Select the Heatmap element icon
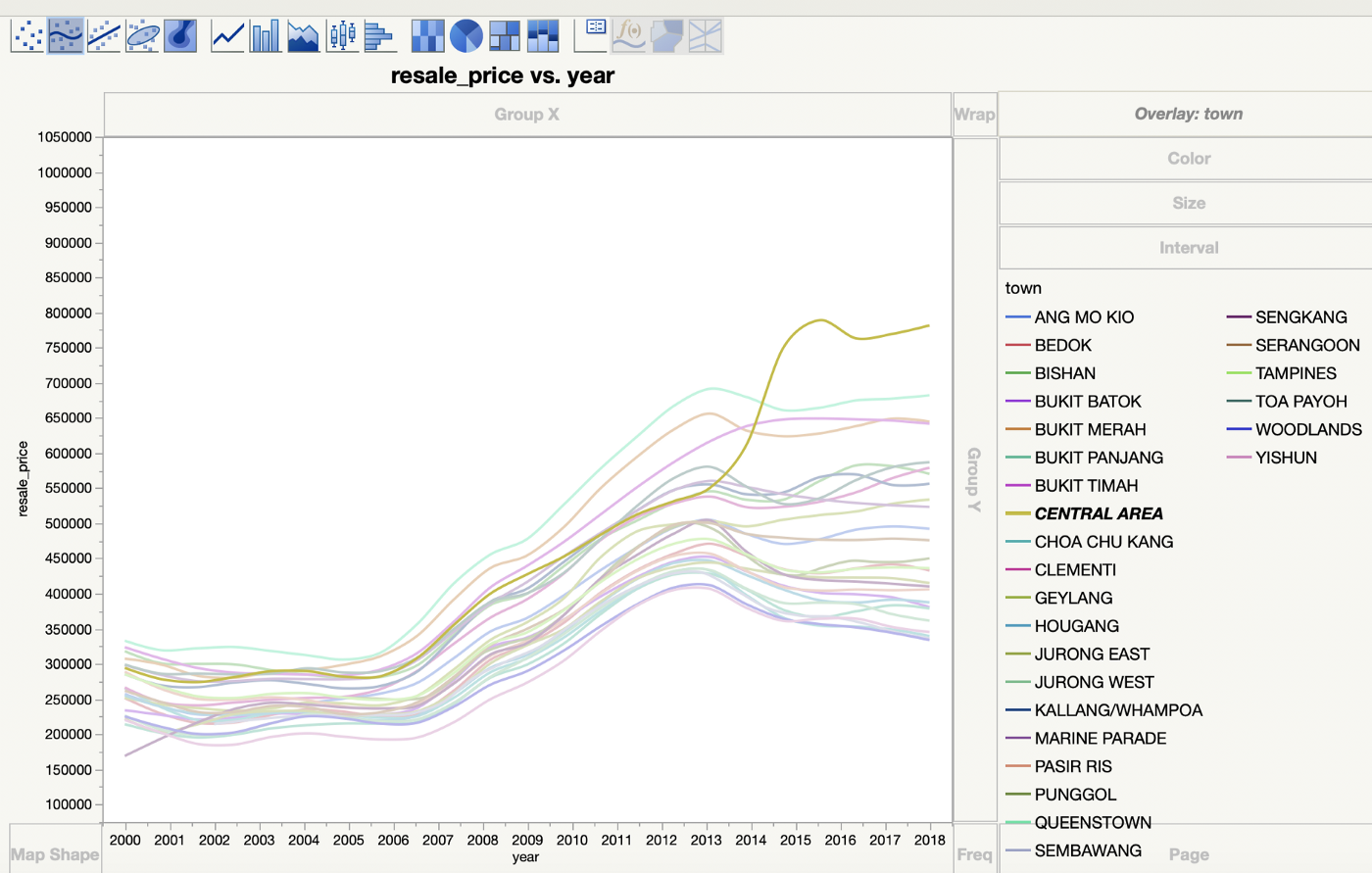 (x=427, y=36)
